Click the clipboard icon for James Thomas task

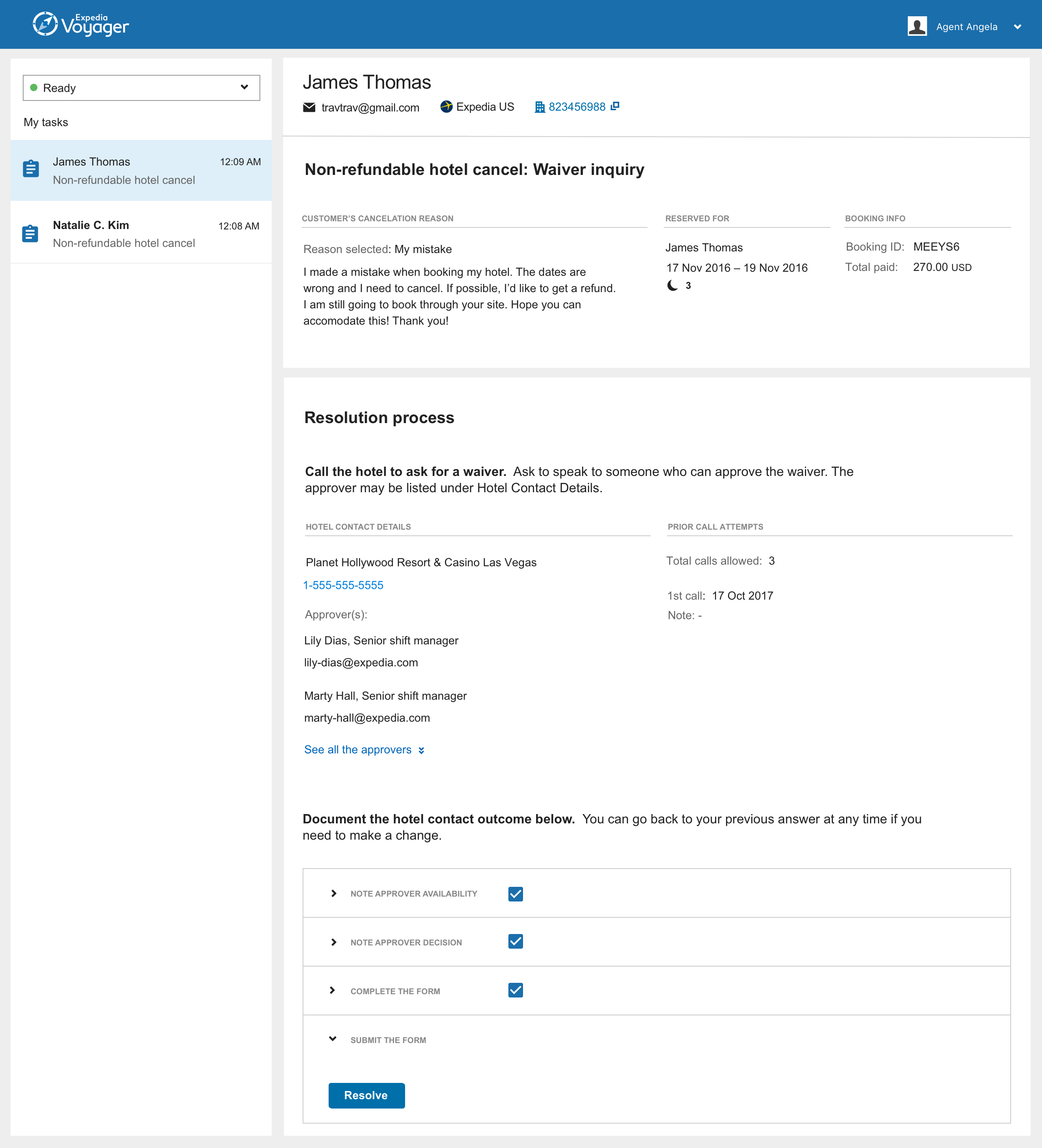31,169
